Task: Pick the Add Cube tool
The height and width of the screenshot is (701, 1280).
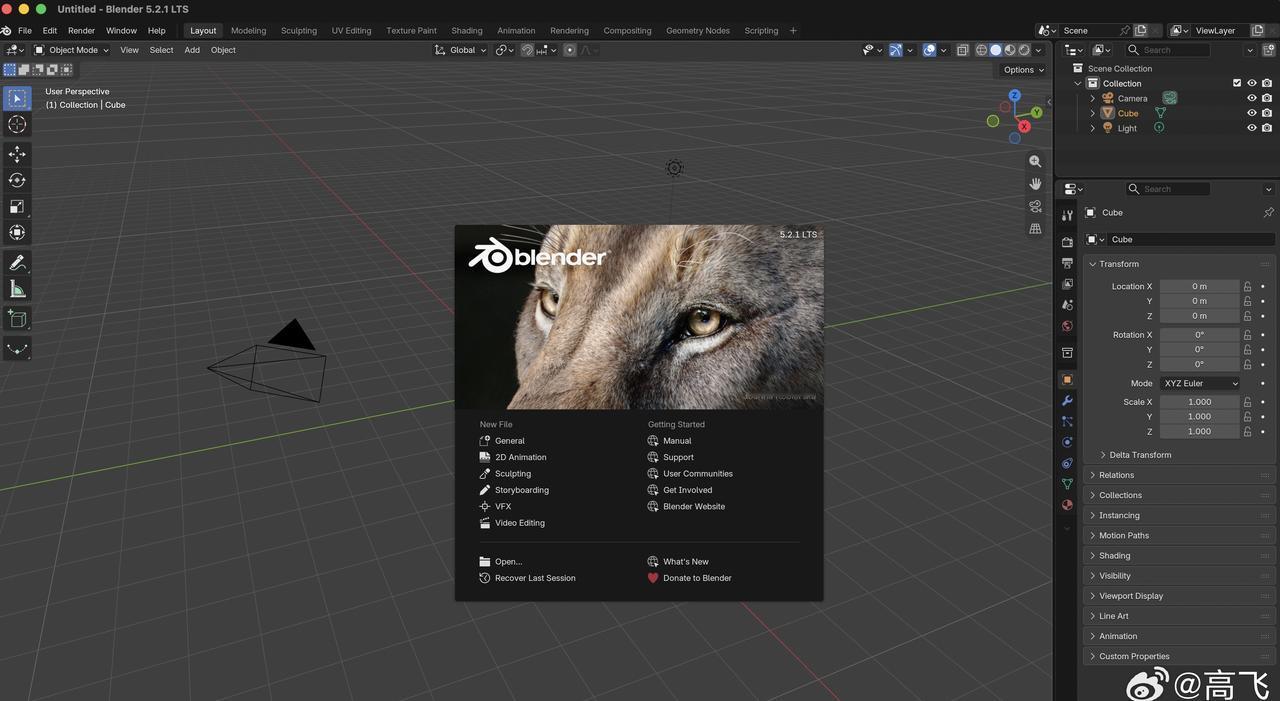Action: 17,319
